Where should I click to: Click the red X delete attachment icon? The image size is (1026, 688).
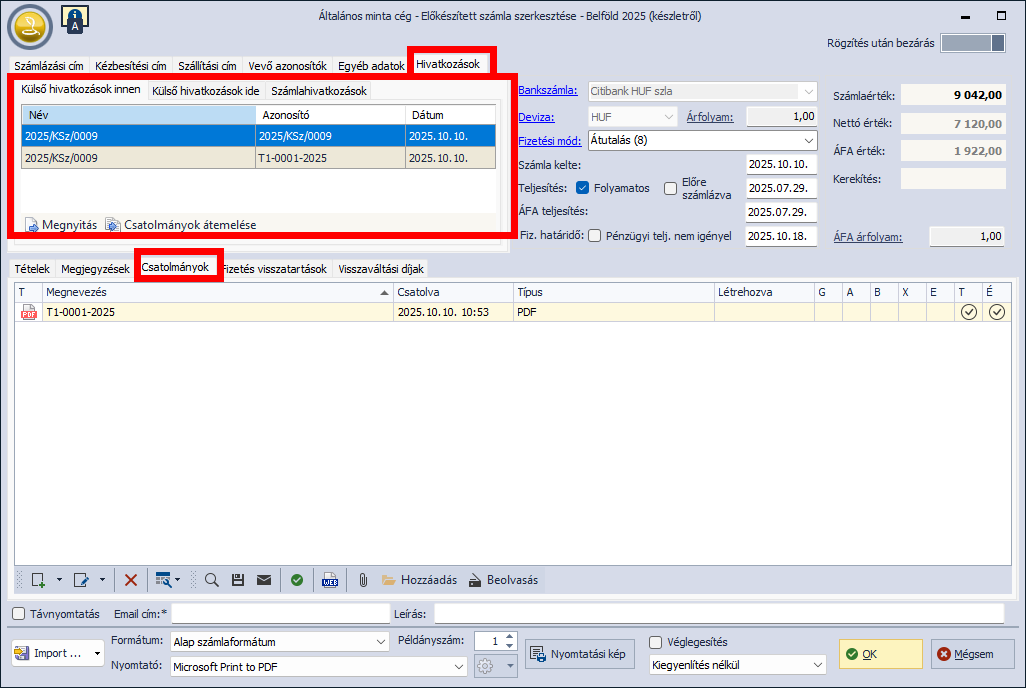click(x=131, y=579)
